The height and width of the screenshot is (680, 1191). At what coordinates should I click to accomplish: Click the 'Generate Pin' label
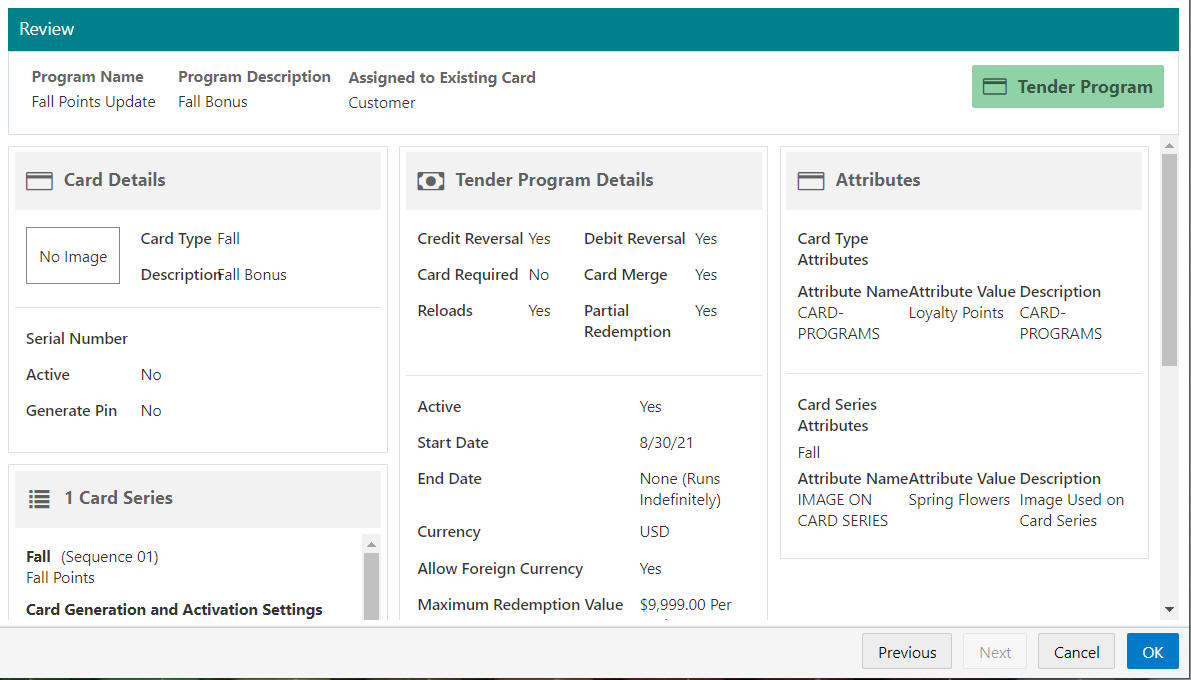71,411
